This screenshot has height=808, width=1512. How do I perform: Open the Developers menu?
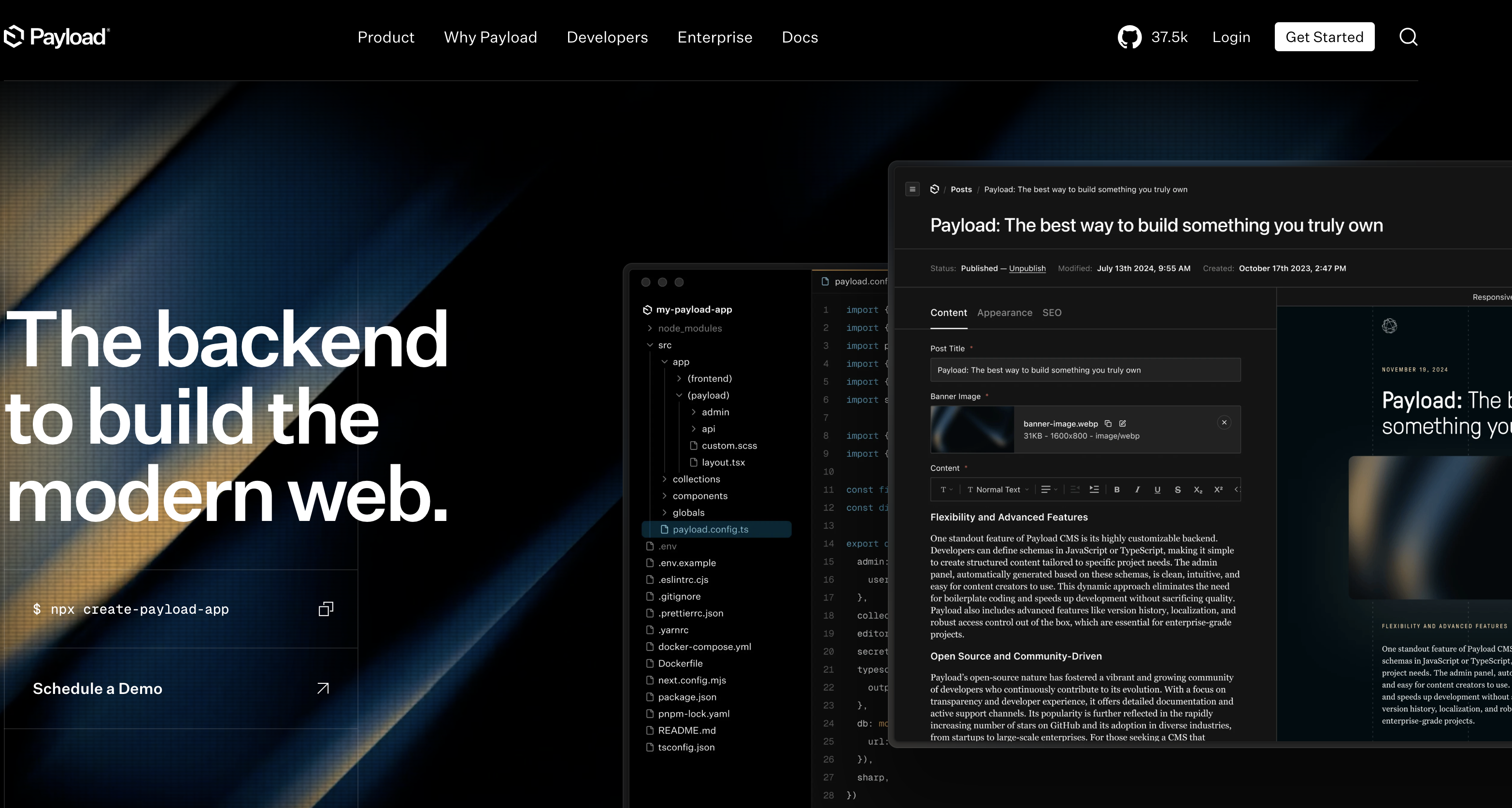(x=607, y=37)
